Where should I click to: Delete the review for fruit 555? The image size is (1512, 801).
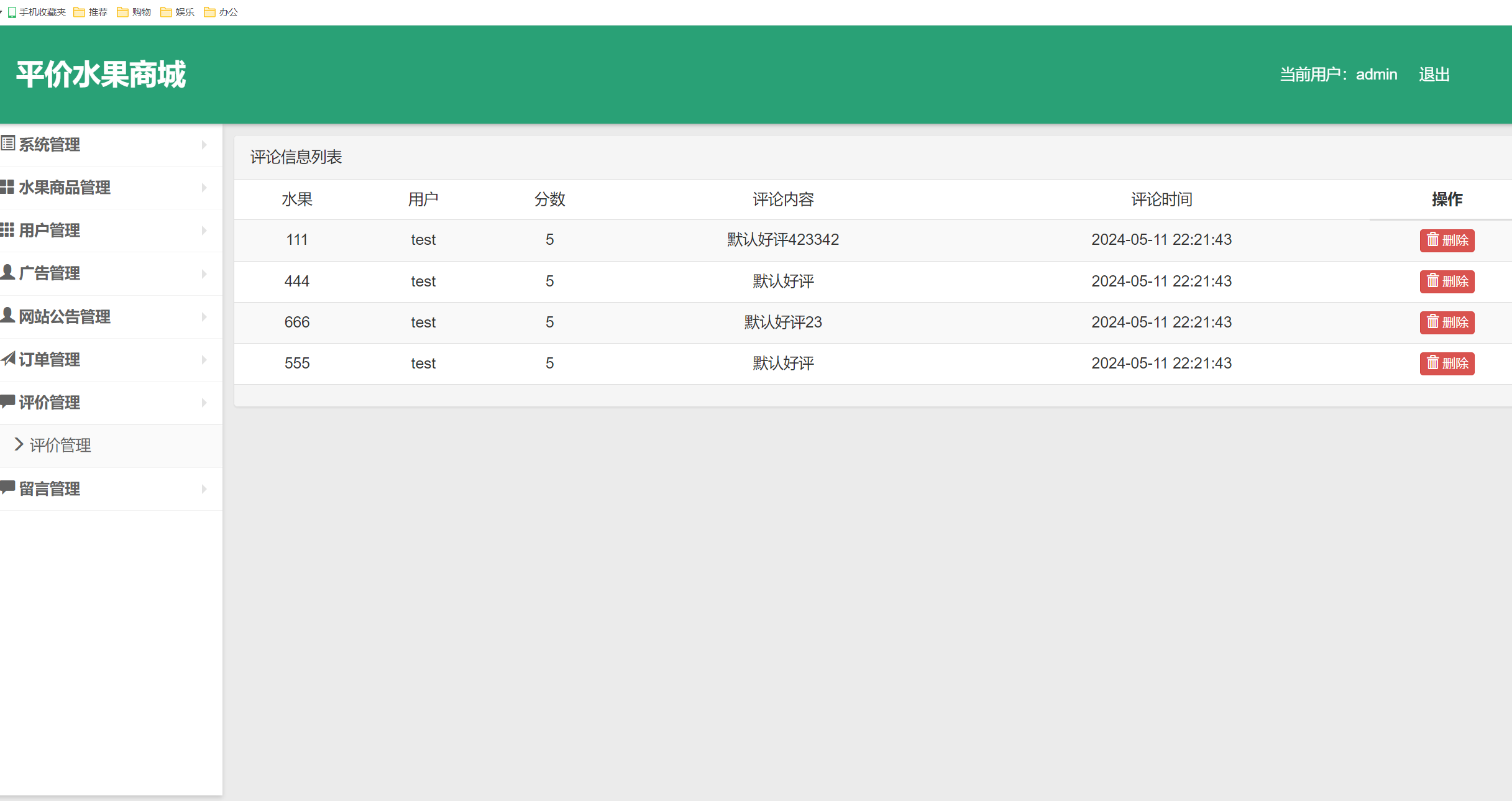[1447, 364]
